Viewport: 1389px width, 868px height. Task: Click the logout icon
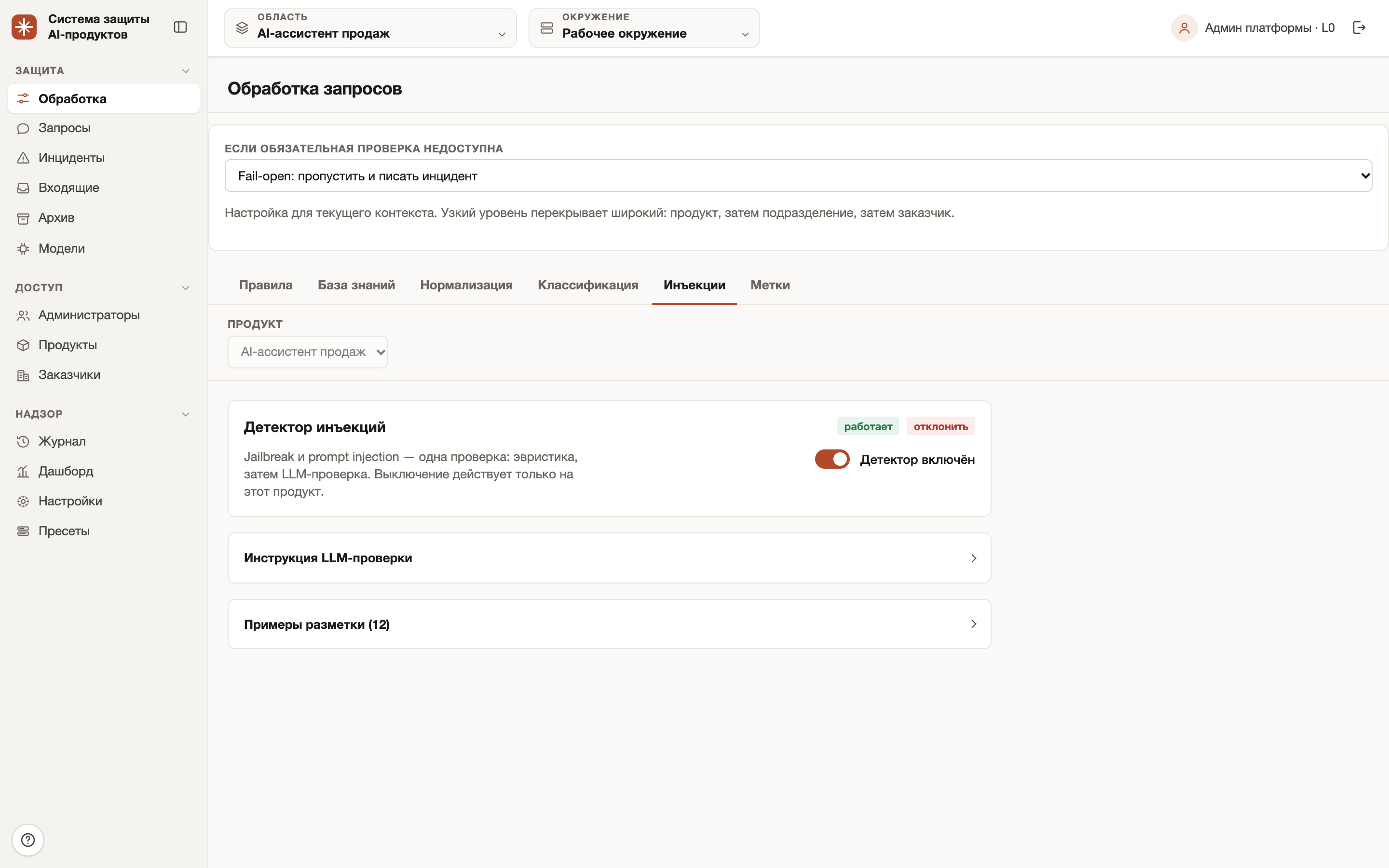(1359, 27)
